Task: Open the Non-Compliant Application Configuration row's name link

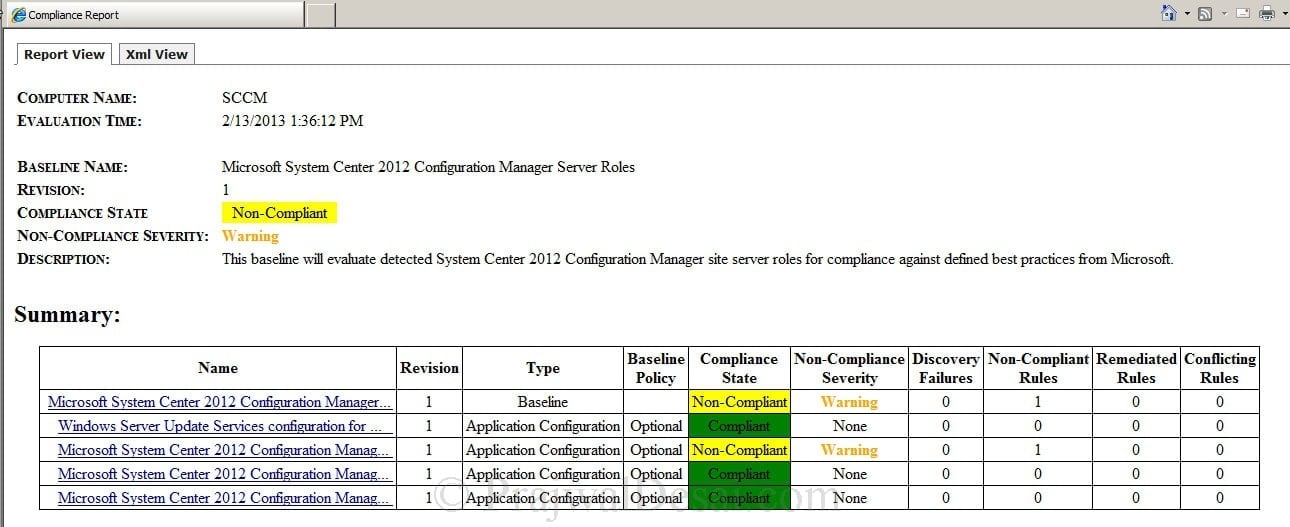Action: point(223,450)
